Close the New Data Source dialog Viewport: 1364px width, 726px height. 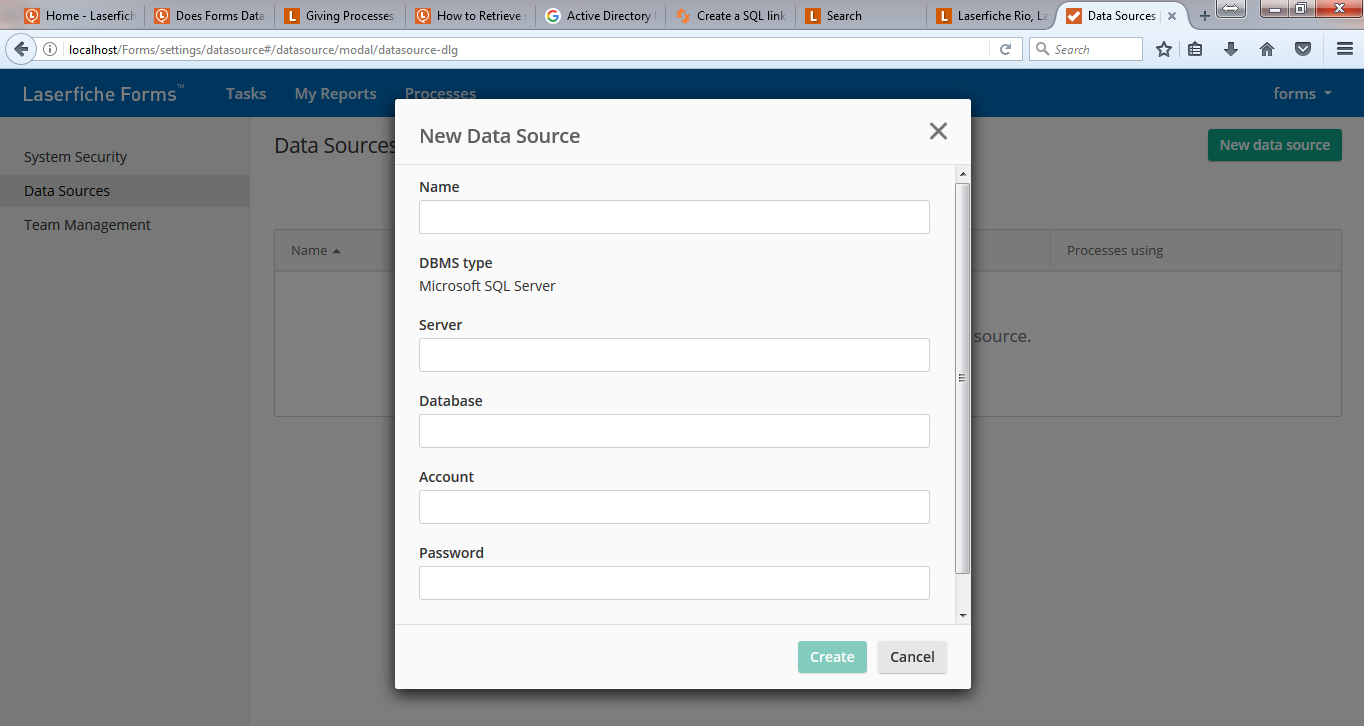[x=937, y=131]
